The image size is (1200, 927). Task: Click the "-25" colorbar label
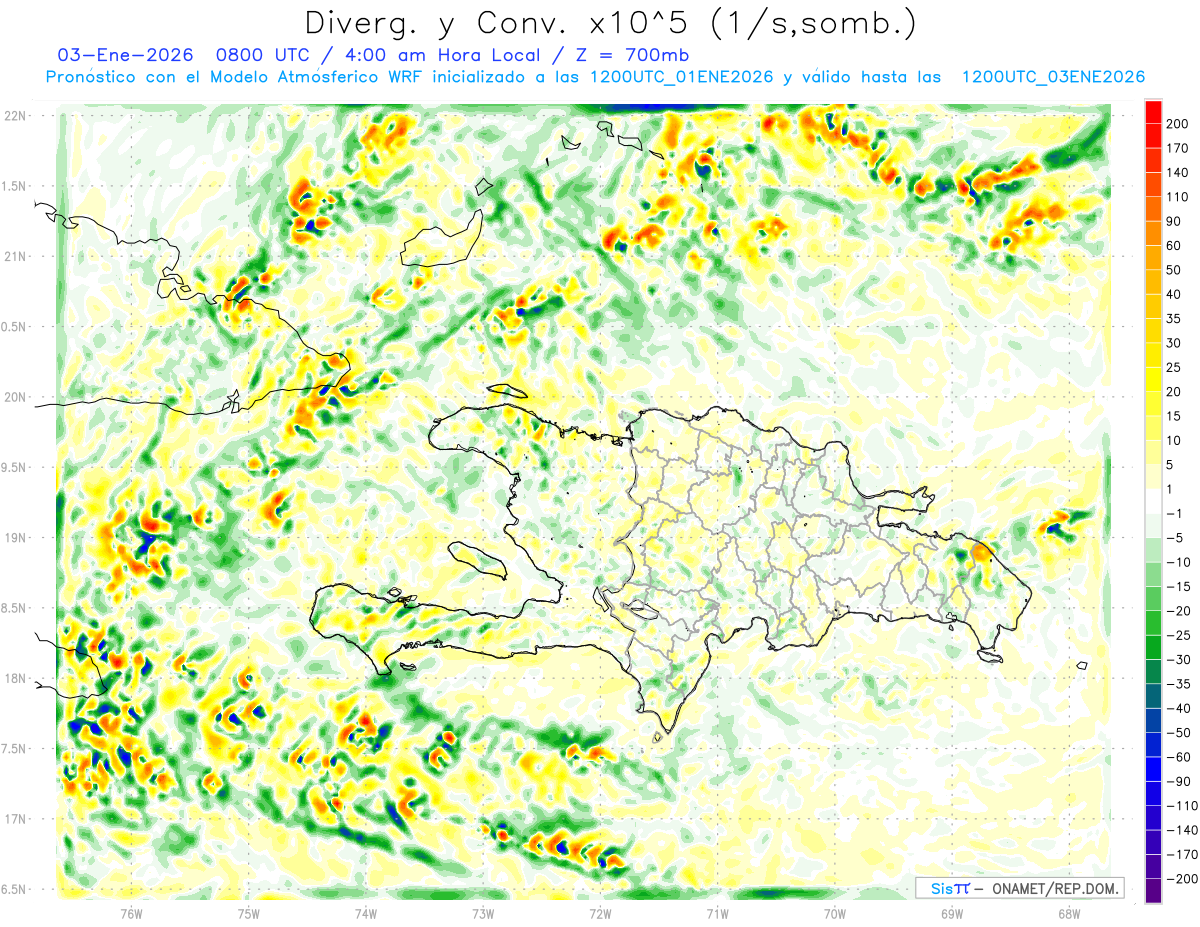coord(1177,635)
